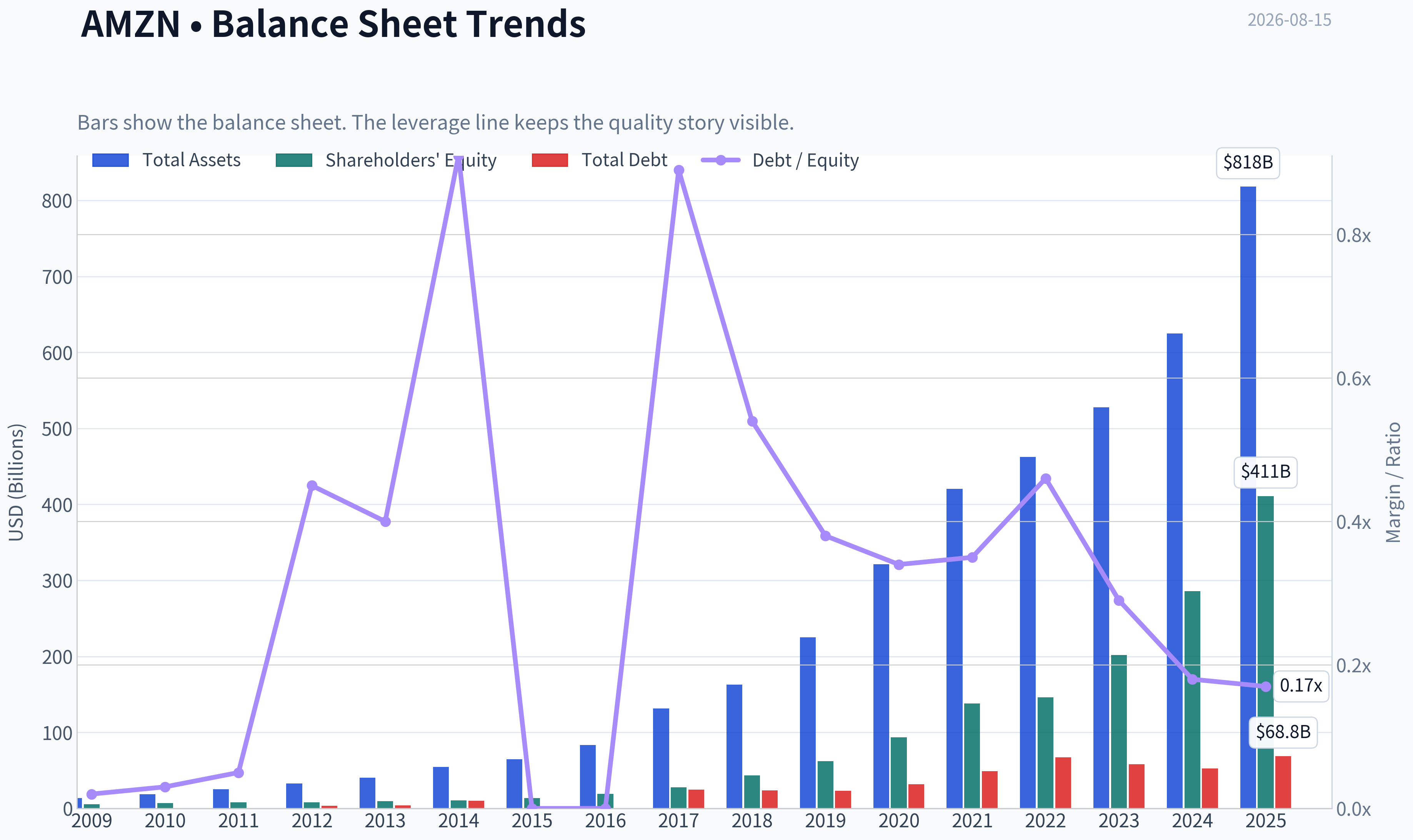1413x840 pixels.
Task: Click the 2022 Total Debt red bar
Action: (1063, 782)
